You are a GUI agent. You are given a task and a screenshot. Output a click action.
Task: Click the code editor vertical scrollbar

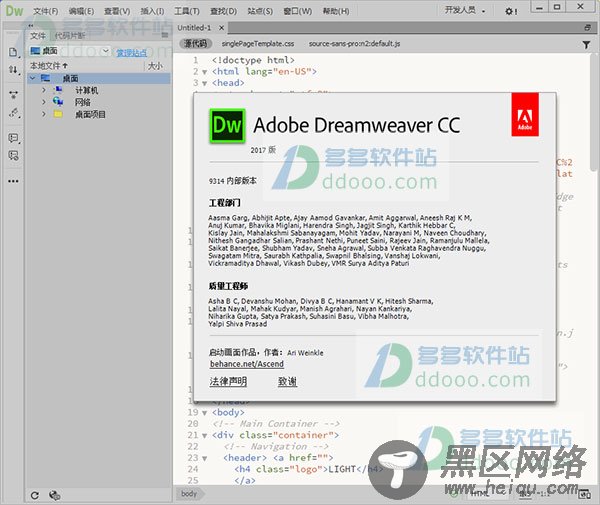594,113
